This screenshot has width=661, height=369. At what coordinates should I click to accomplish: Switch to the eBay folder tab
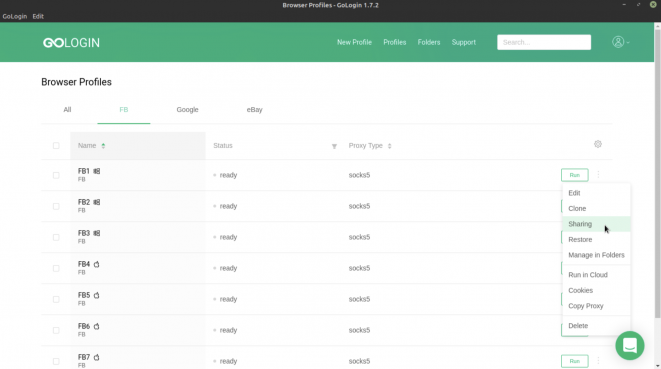pyautogui.click(x=255, y=110)
